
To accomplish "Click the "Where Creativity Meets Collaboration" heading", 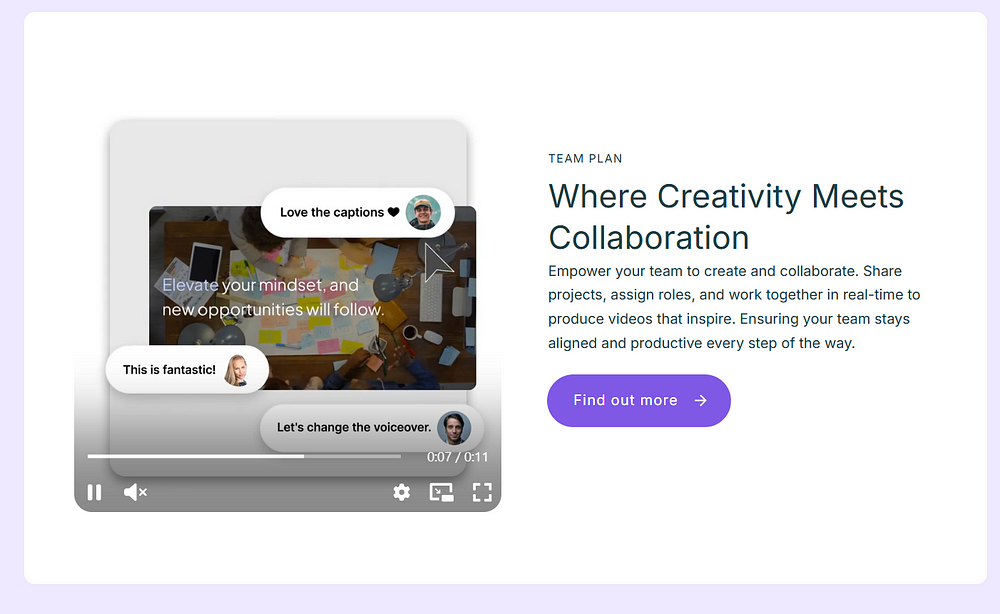I will click(726, 217).
